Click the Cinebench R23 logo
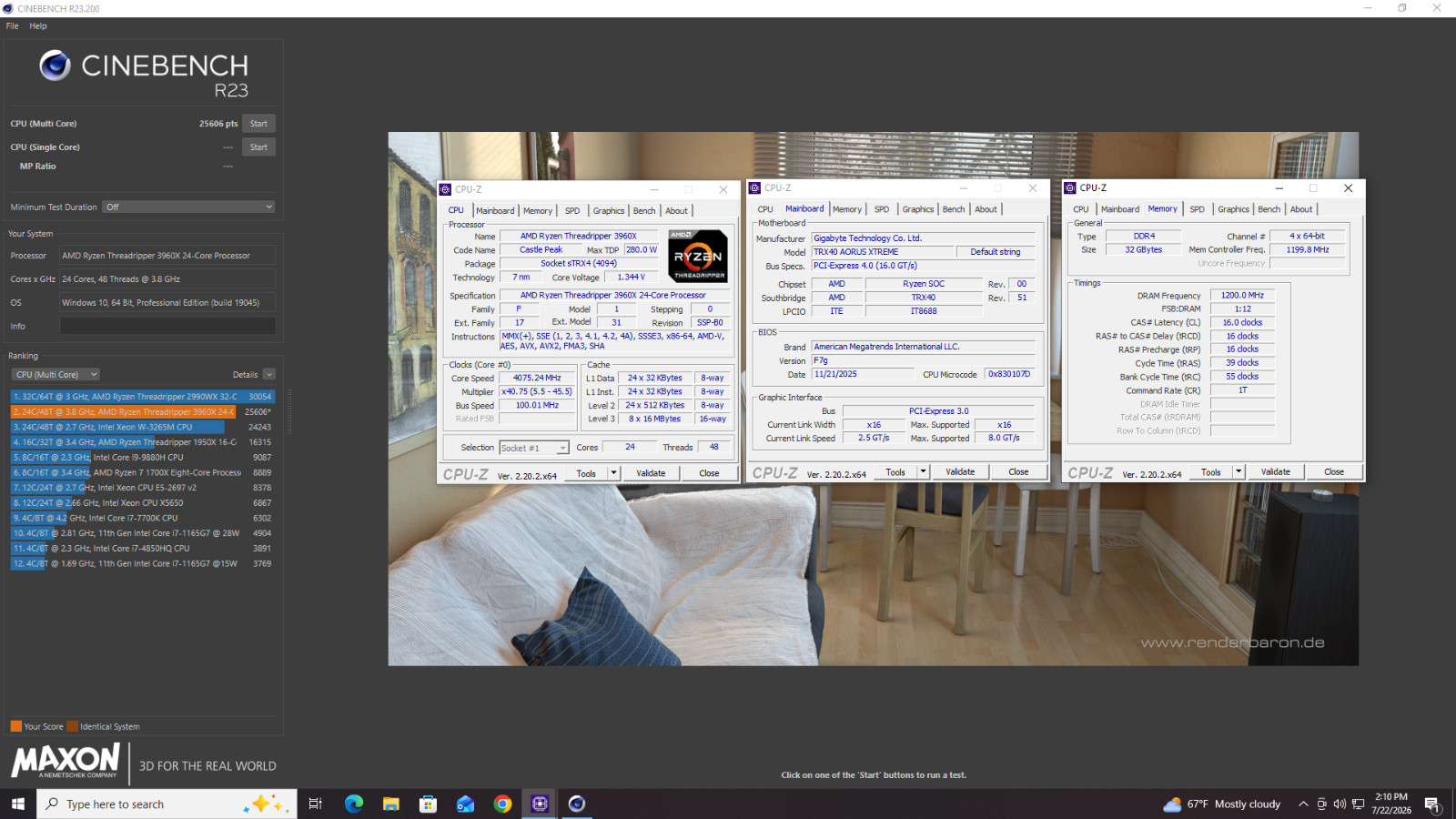The height and width of the screenshot is (819, 1456). [144, 75]
